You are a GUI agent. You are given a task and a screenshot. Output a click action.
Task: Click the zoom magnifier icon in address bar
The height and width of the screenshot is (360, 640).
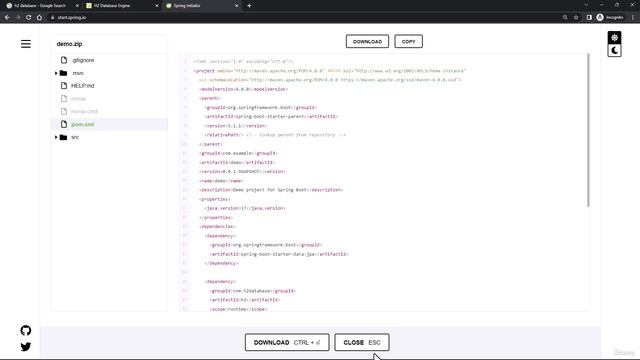click(565, 18)
